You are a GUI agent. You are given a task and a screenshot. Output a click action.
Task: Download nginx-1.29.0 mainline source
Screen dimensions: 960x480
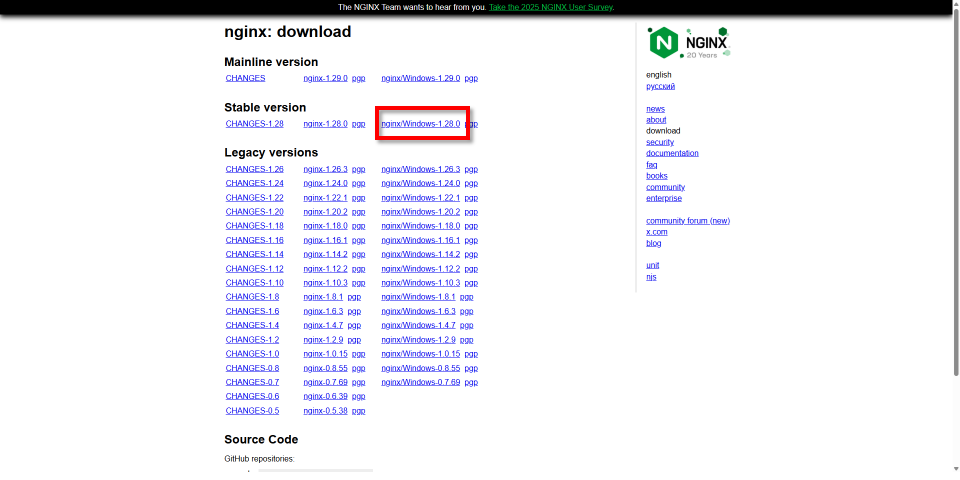pyautogui.click(x=325, y=78)
